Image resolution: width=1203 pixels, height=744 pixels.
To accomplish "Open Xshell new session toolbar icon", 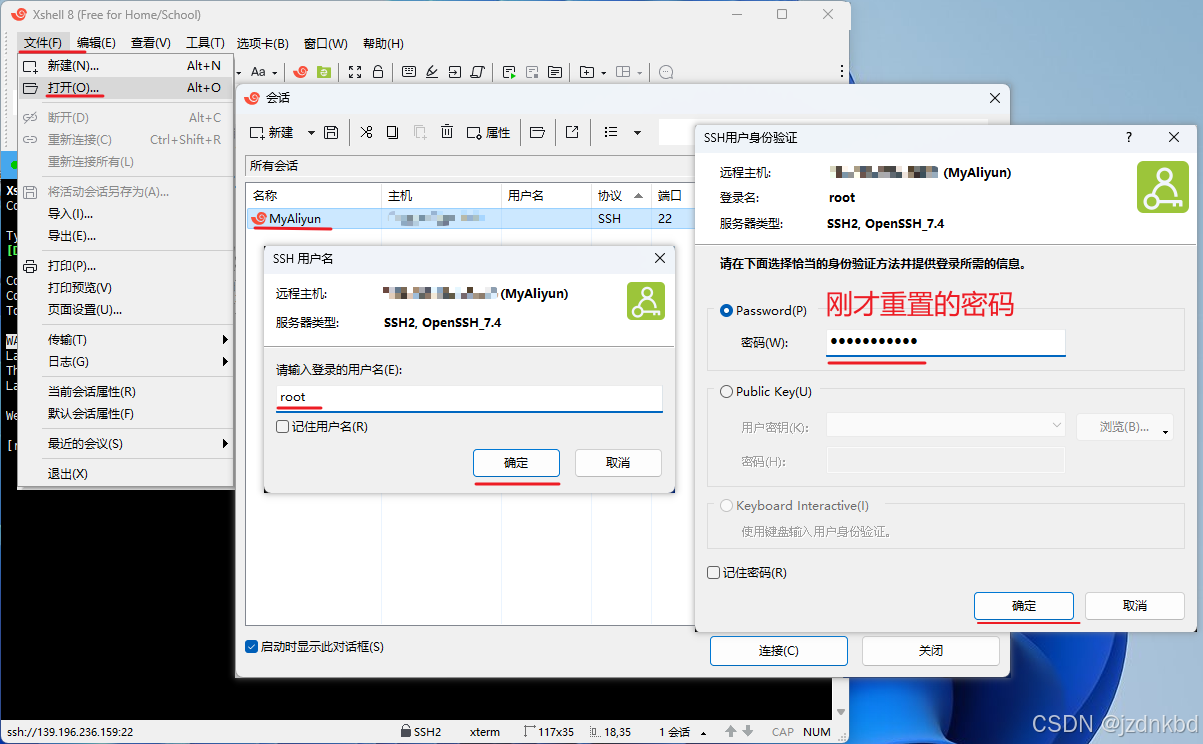I will 300,72.
